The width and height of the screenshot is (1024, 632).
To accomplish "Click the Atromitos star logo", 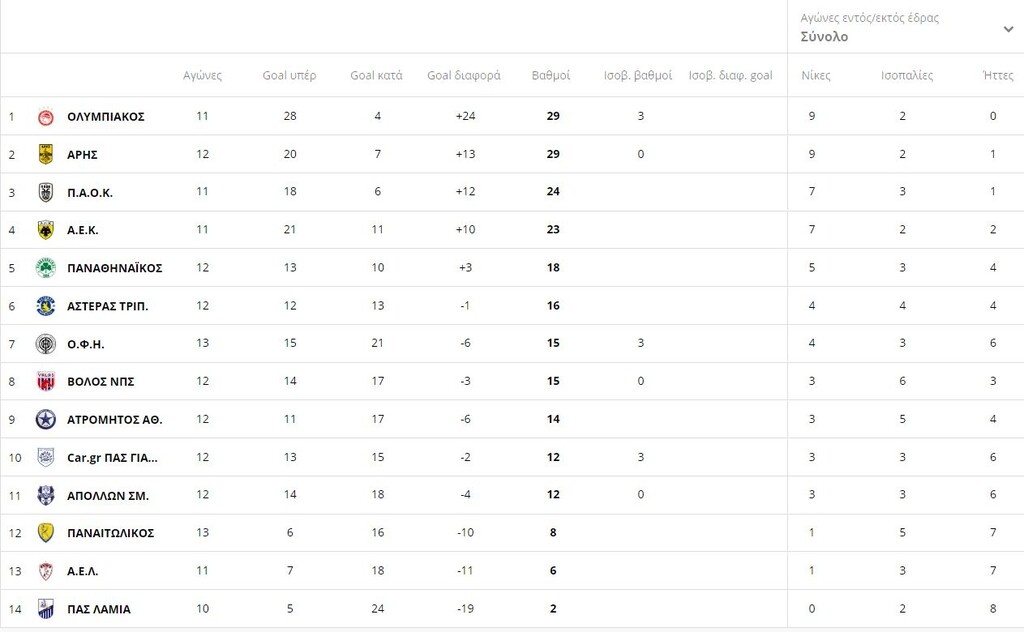I will click(45, 419).
